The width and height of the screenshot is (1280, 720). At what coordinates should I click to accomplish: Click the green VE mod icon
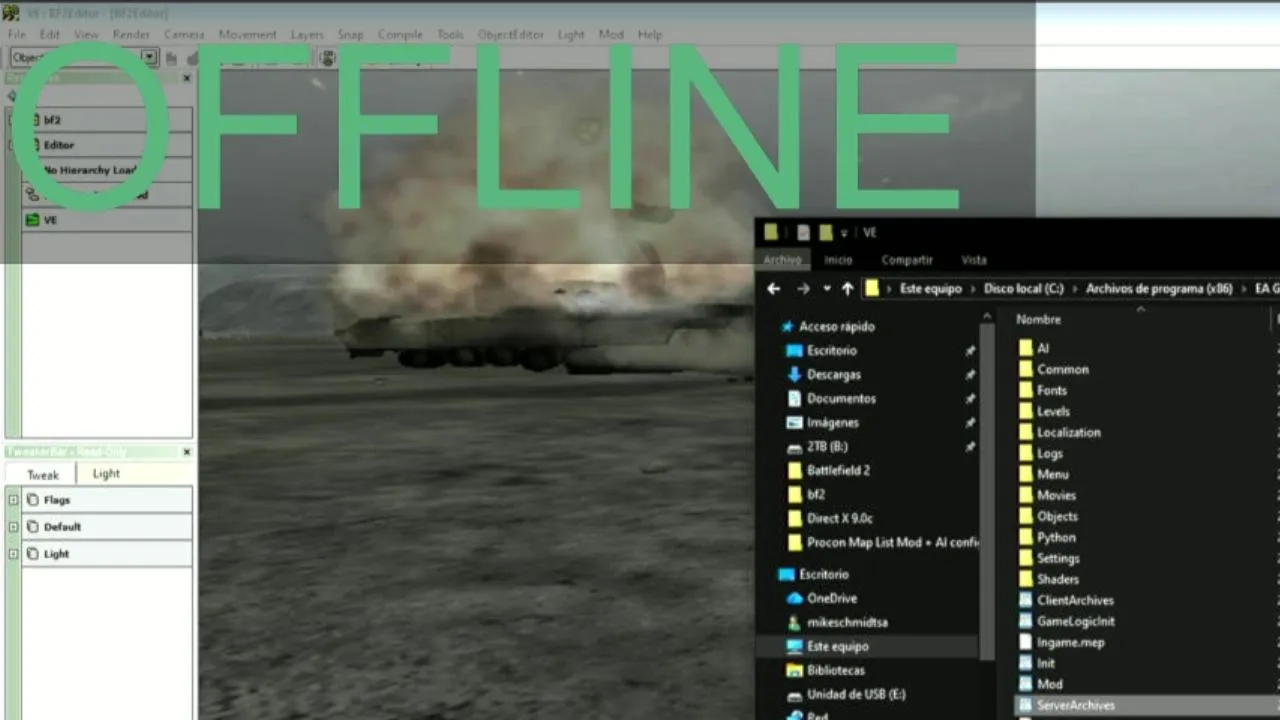[x=32, y=220]
